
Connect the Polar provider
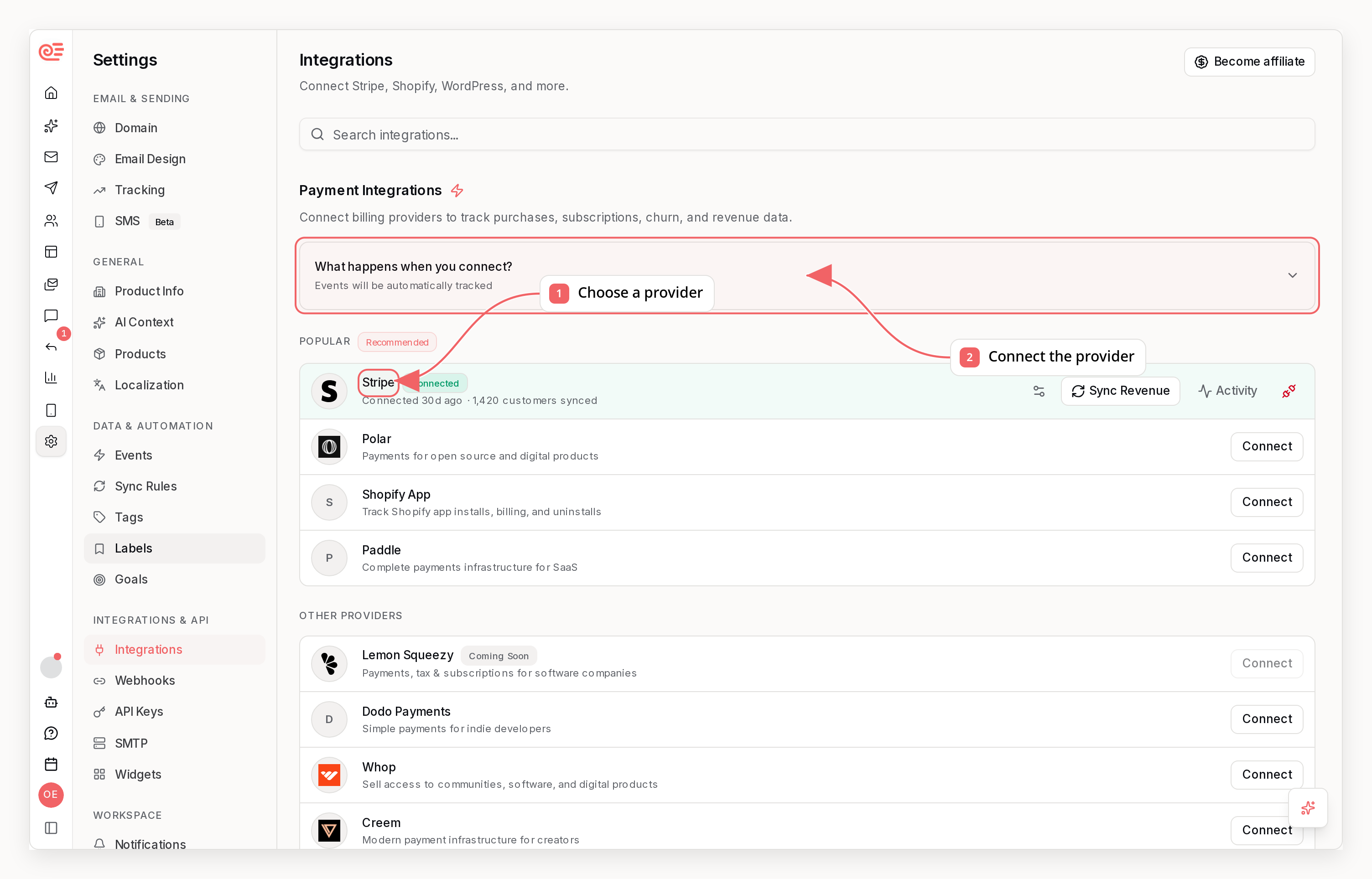[x=1266, y=446]
